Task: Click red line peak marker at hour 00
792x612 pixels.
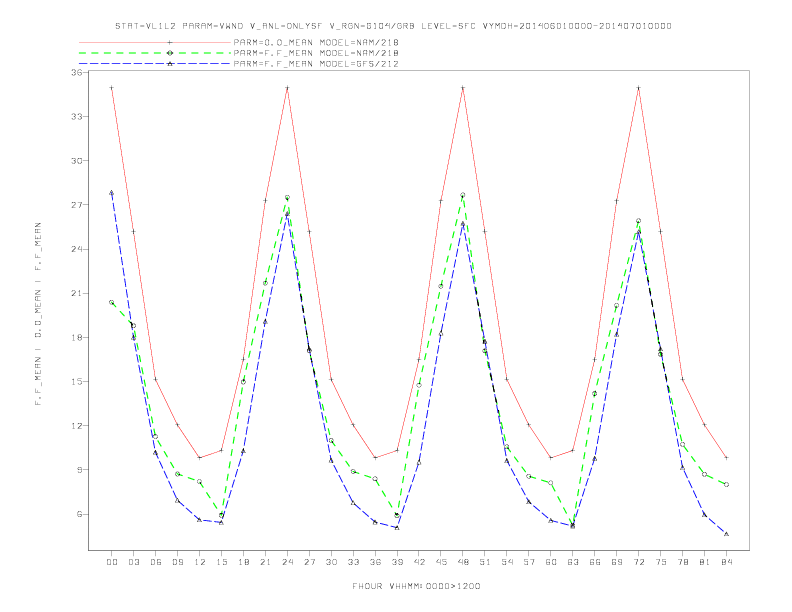Action: click(112, 88)
